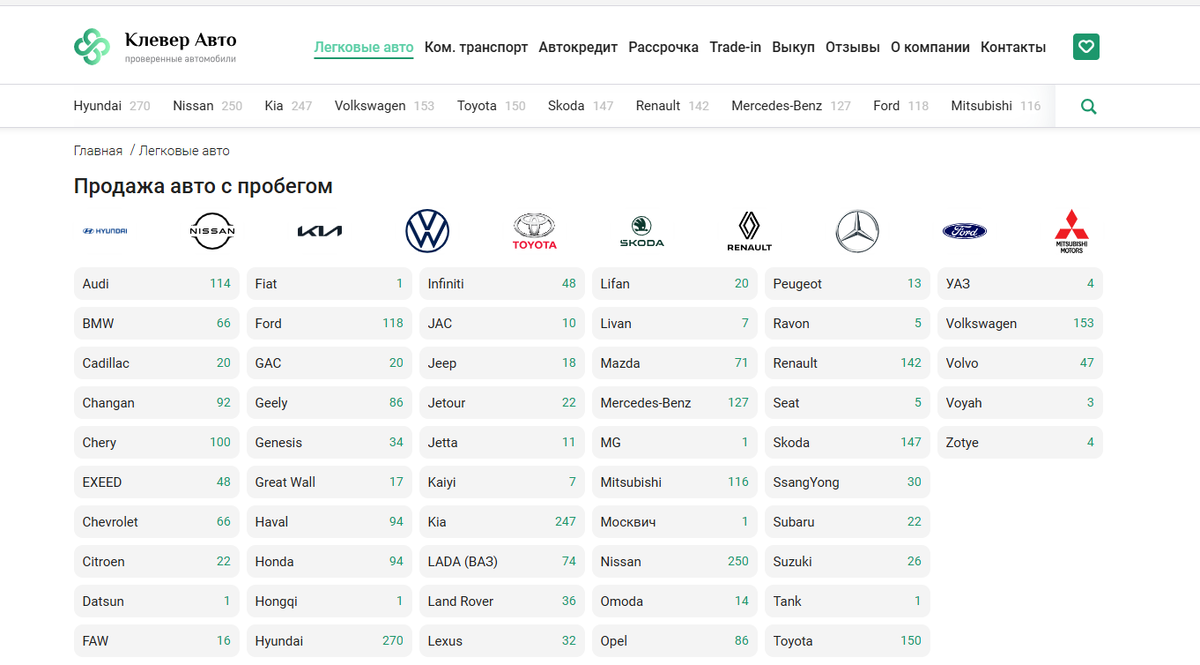Choose the Lifan brand tile
This screenshot has height=665, width=1200.
(x=675, y=284)
